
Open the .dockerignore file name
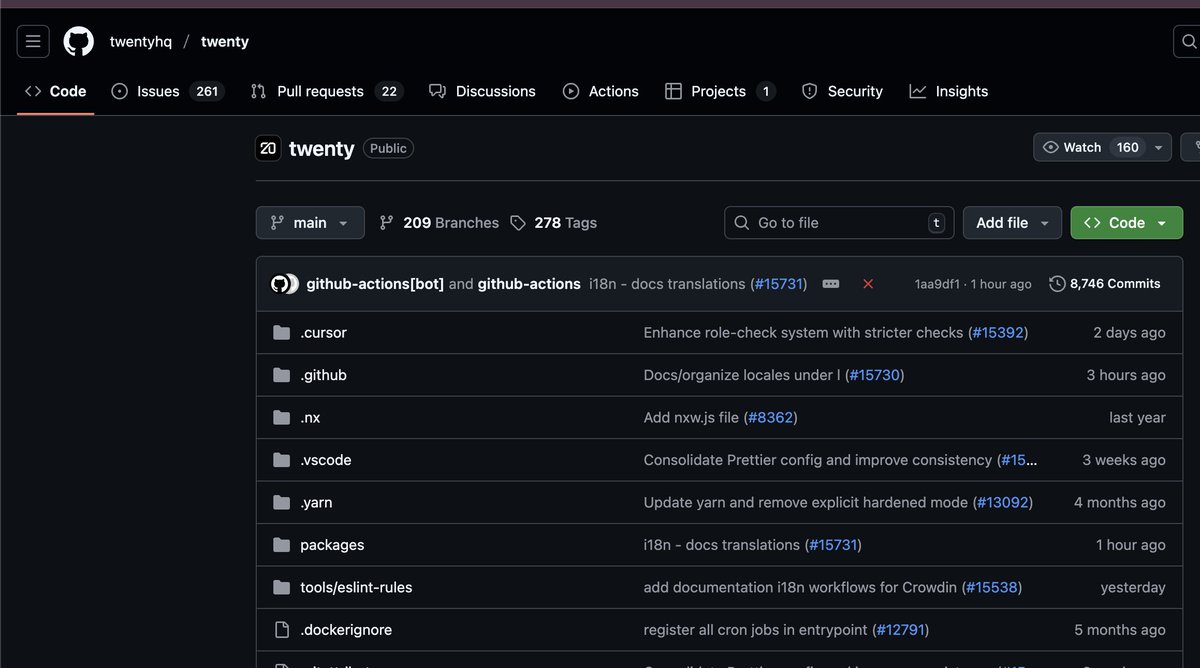346,630
